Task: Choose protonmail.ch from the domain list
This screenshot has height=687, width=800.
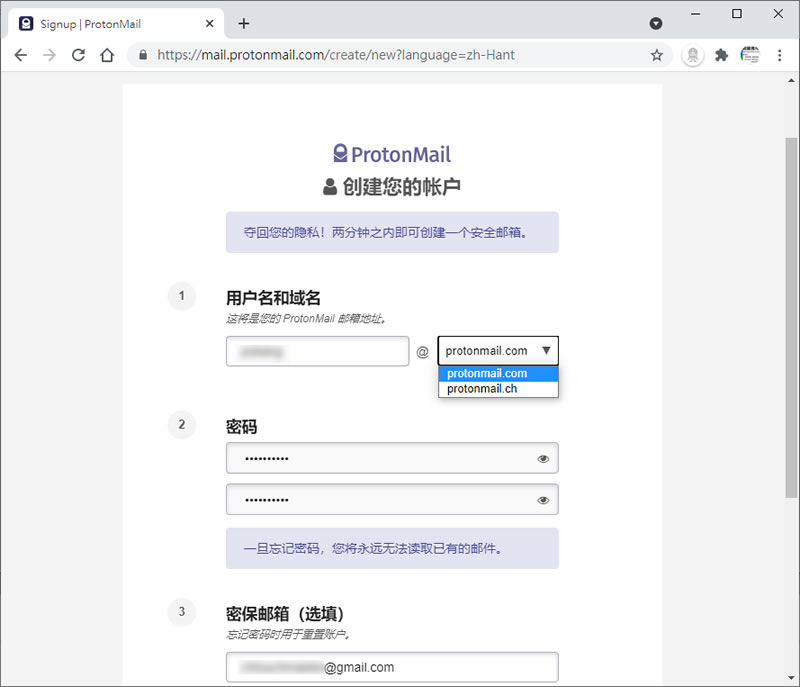Action: click(x=498, y=389)
